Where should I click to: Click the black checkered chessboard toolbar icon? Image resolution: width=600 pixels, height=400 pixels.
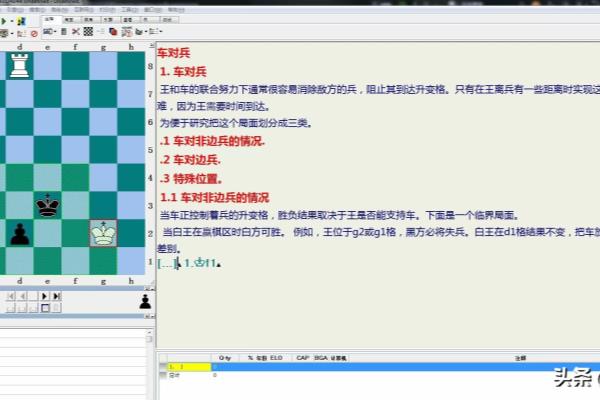tap(88, 31)
